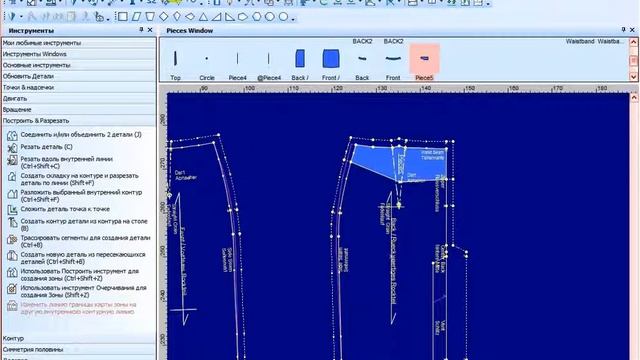Select the isosceles triangle shape tool
This screenshot has width=640, height=360.
click(203, 17)
